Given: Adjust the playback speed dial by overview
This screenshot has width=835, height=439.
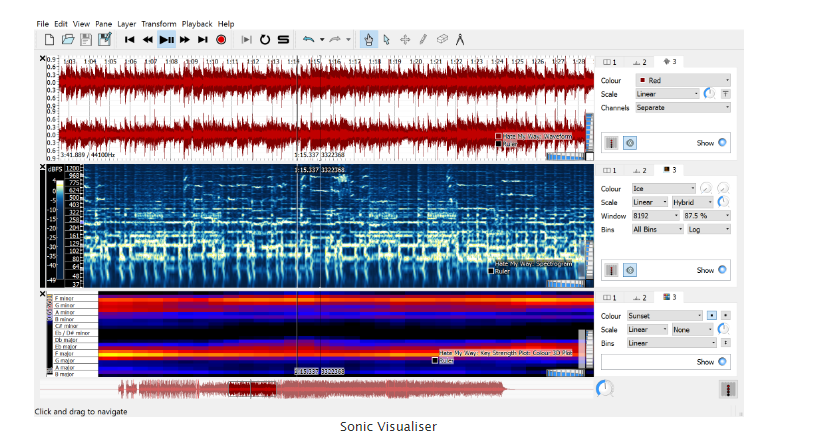Looking at the screenshot, I should (604, 388).
